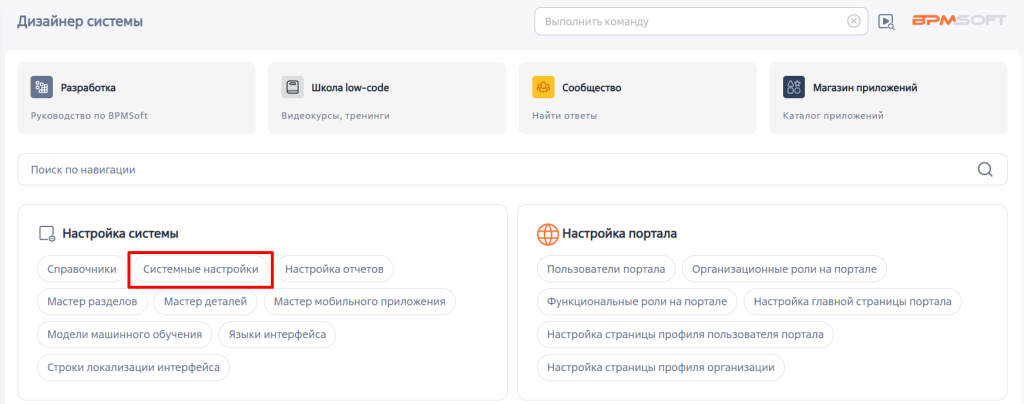Open Пользователи портала
The image size is (1024, 404).
click(x=606, y=269)
